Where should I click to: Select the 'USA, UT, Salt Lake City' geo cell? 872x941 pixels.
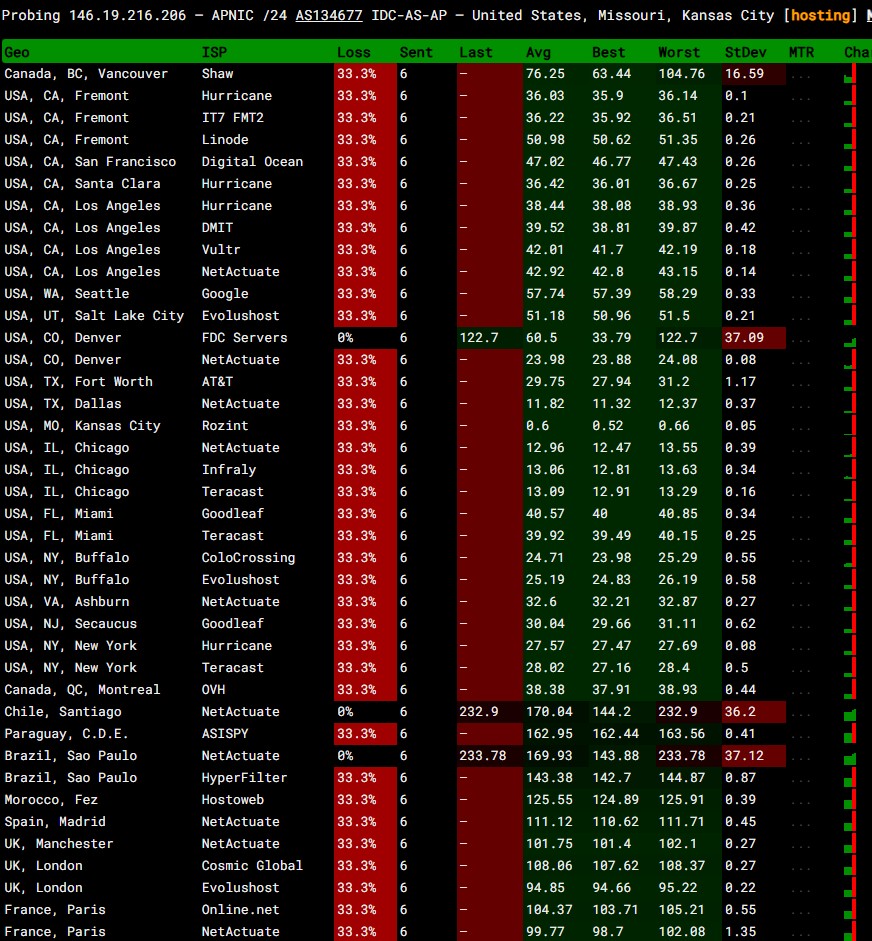[x=94, y=316]
